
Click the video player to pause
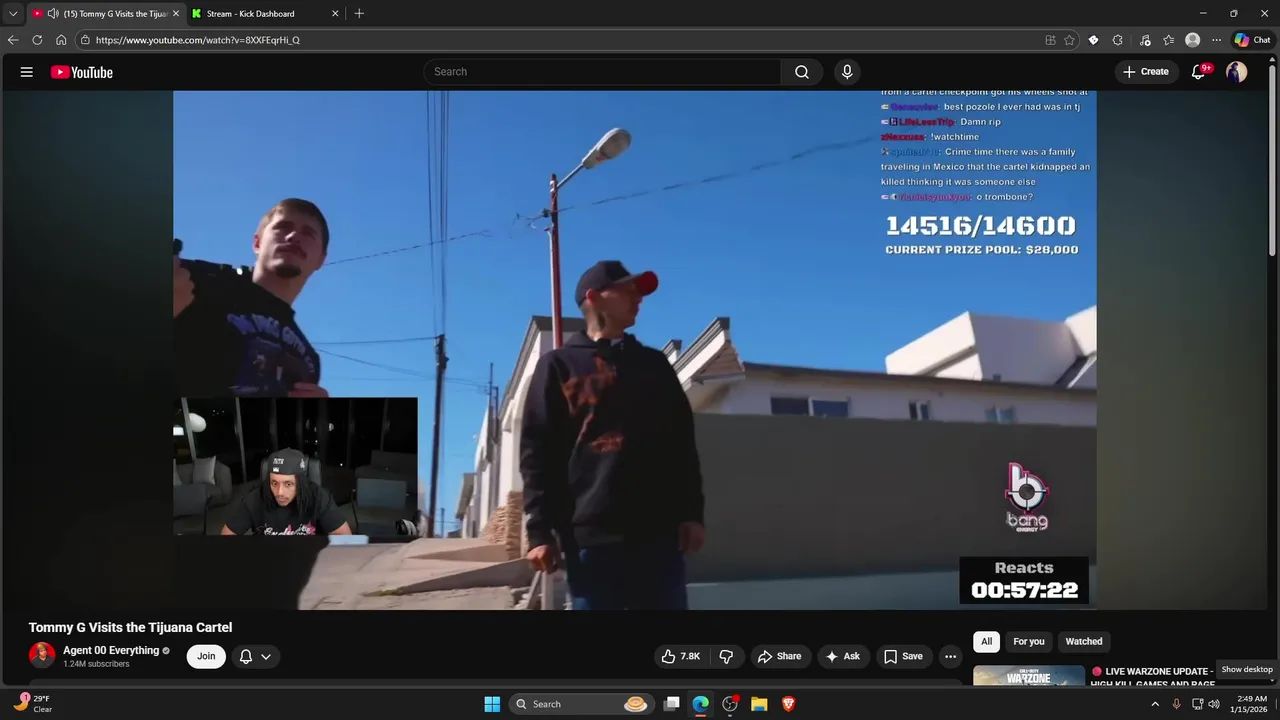634,350
